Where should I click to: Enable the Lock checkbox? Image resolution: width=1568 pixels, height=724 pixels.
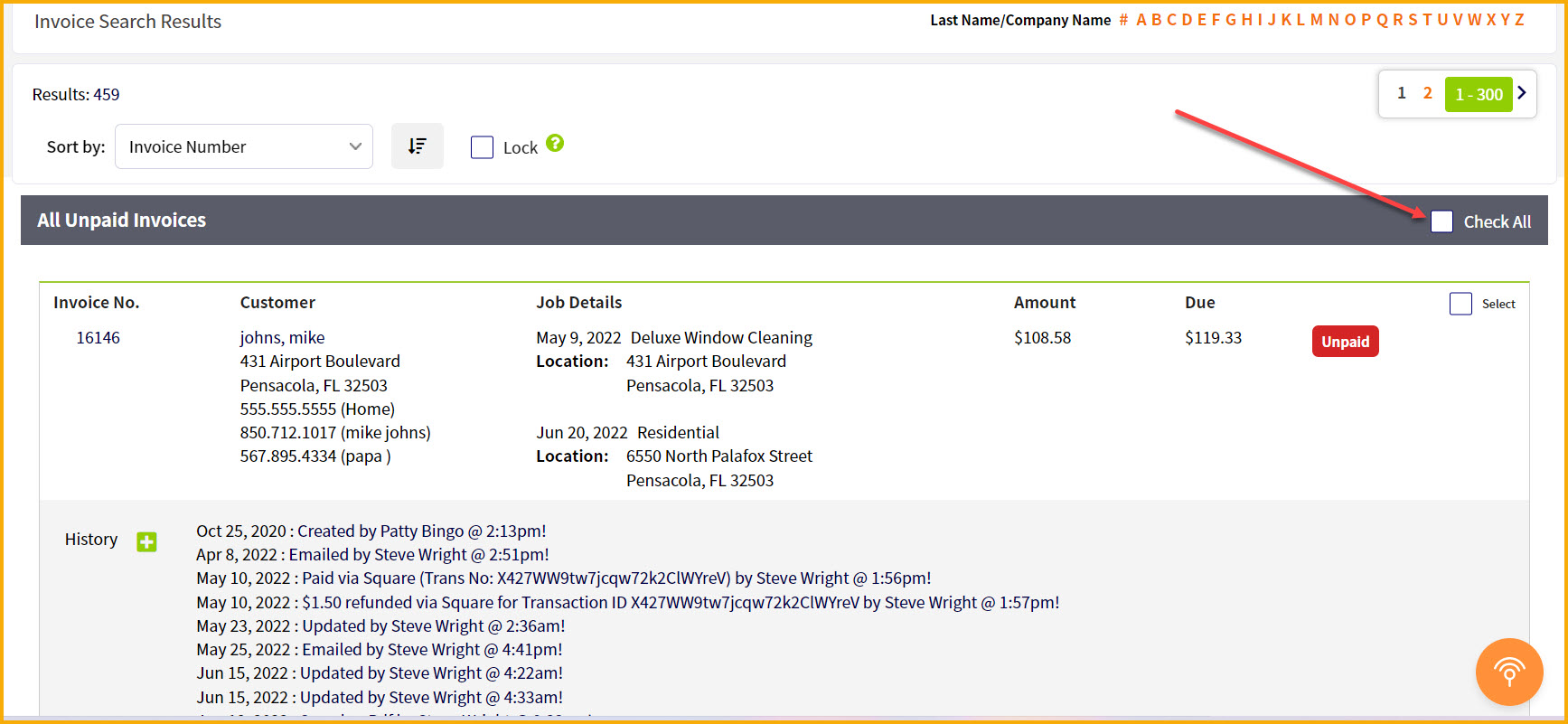[482, 147]
